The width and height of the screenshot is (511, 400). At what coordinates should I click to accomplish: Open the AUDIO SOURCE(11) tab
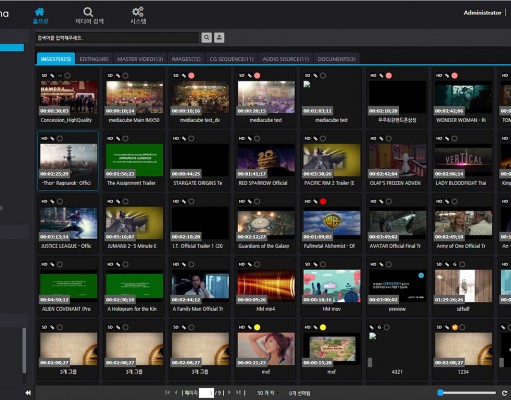click(286, 59)
